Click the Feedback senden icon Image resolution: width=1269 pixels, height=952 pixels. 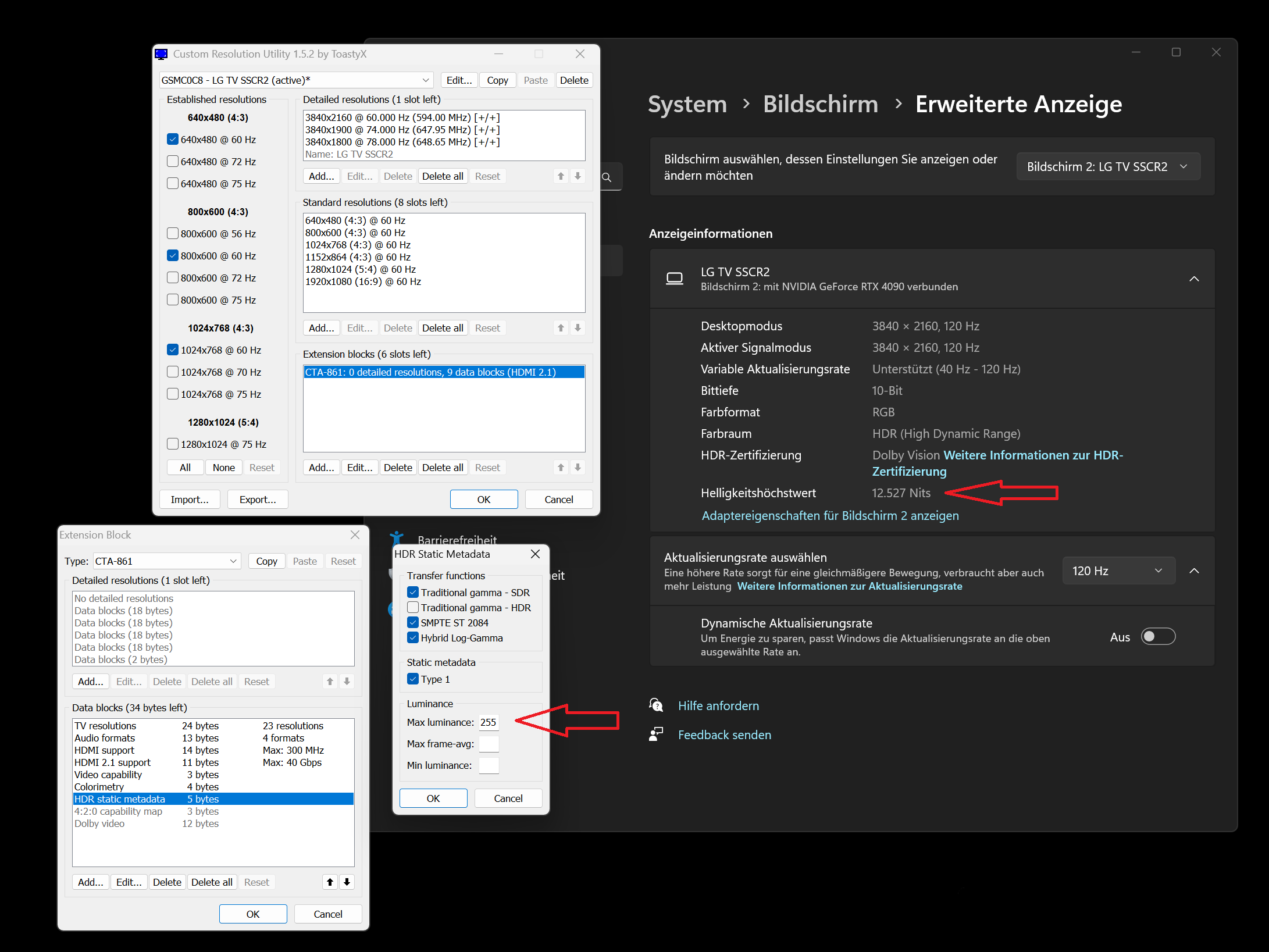click(x=656, y=734)
